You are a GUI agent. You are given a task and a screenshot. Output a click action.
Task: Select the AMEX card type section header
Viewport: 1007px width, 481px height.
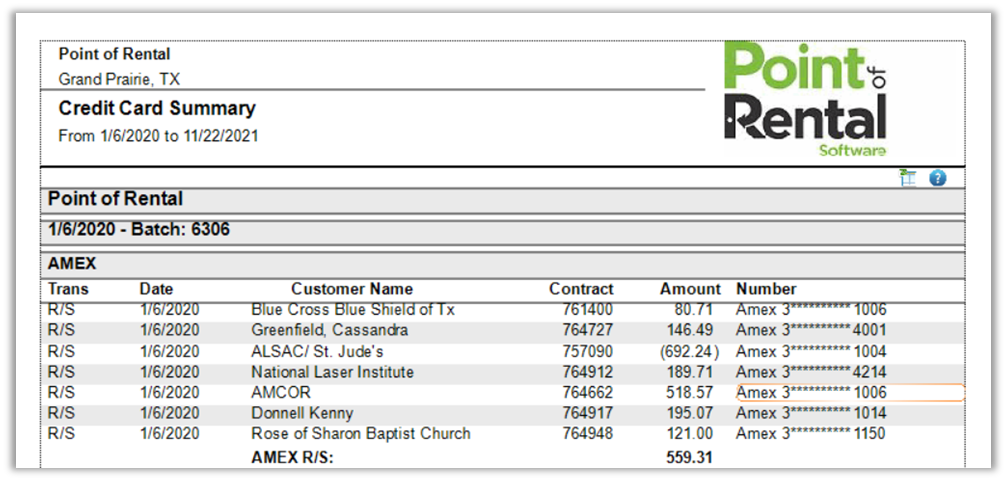click(x=72, y=264)
